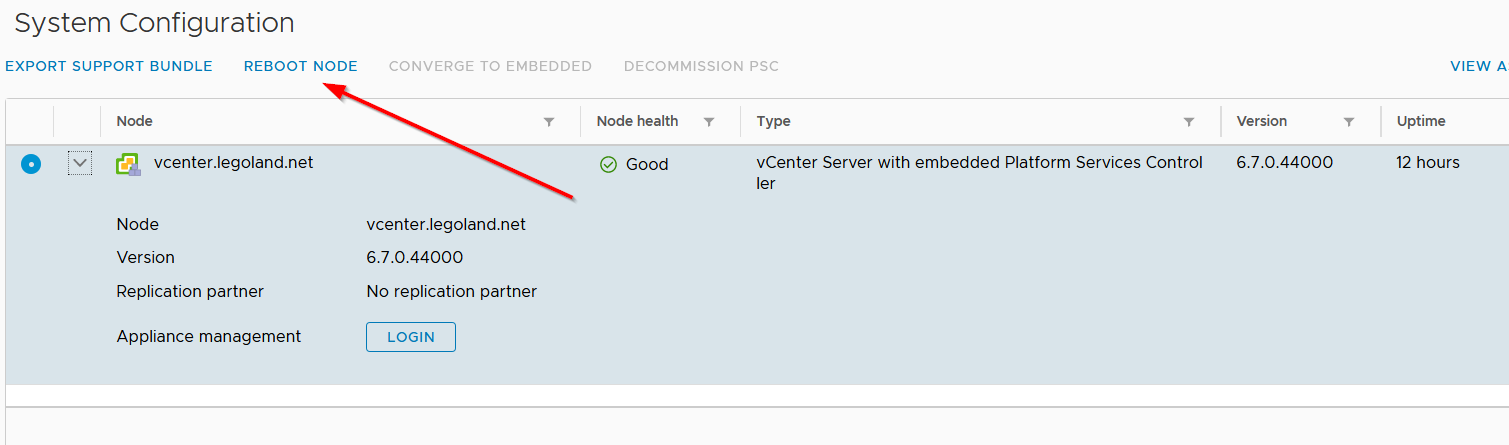Viewport: 1509px width, 445px height.
Task: Sort by the Node health column header
Action: [x=637, y=121]
